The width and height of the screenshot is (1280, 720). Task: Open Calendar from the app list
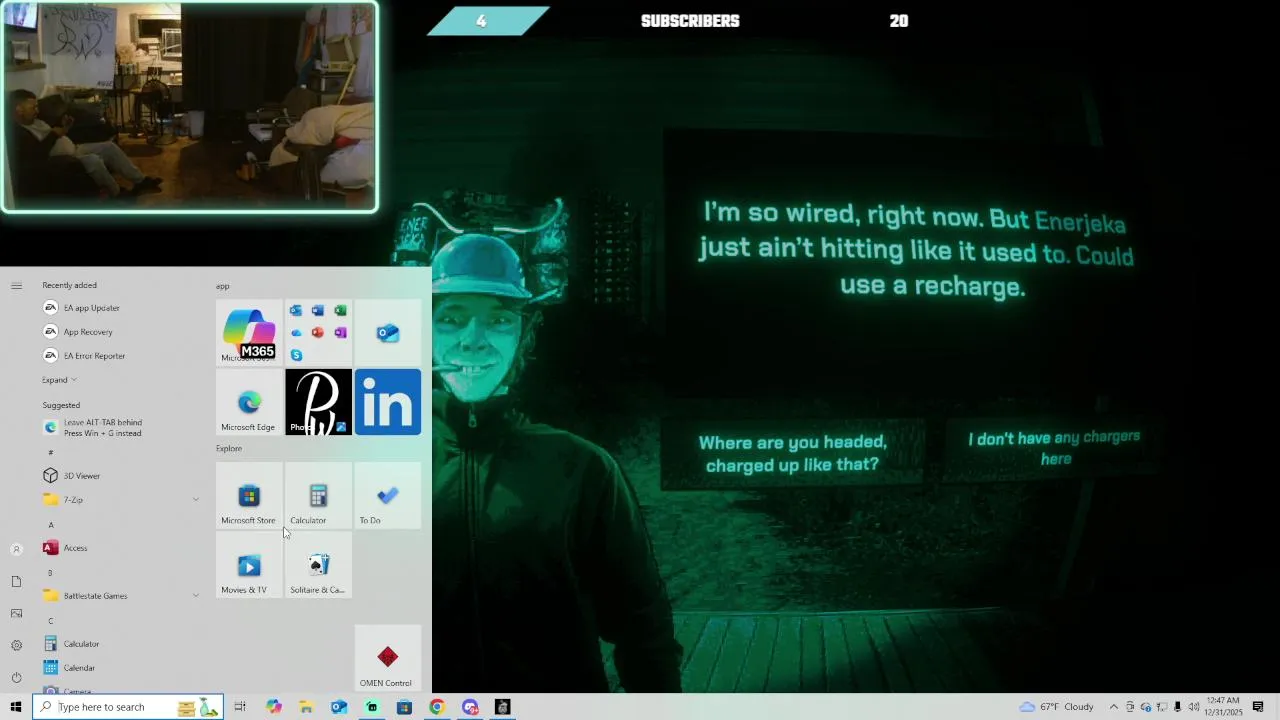tap(120, 668)
